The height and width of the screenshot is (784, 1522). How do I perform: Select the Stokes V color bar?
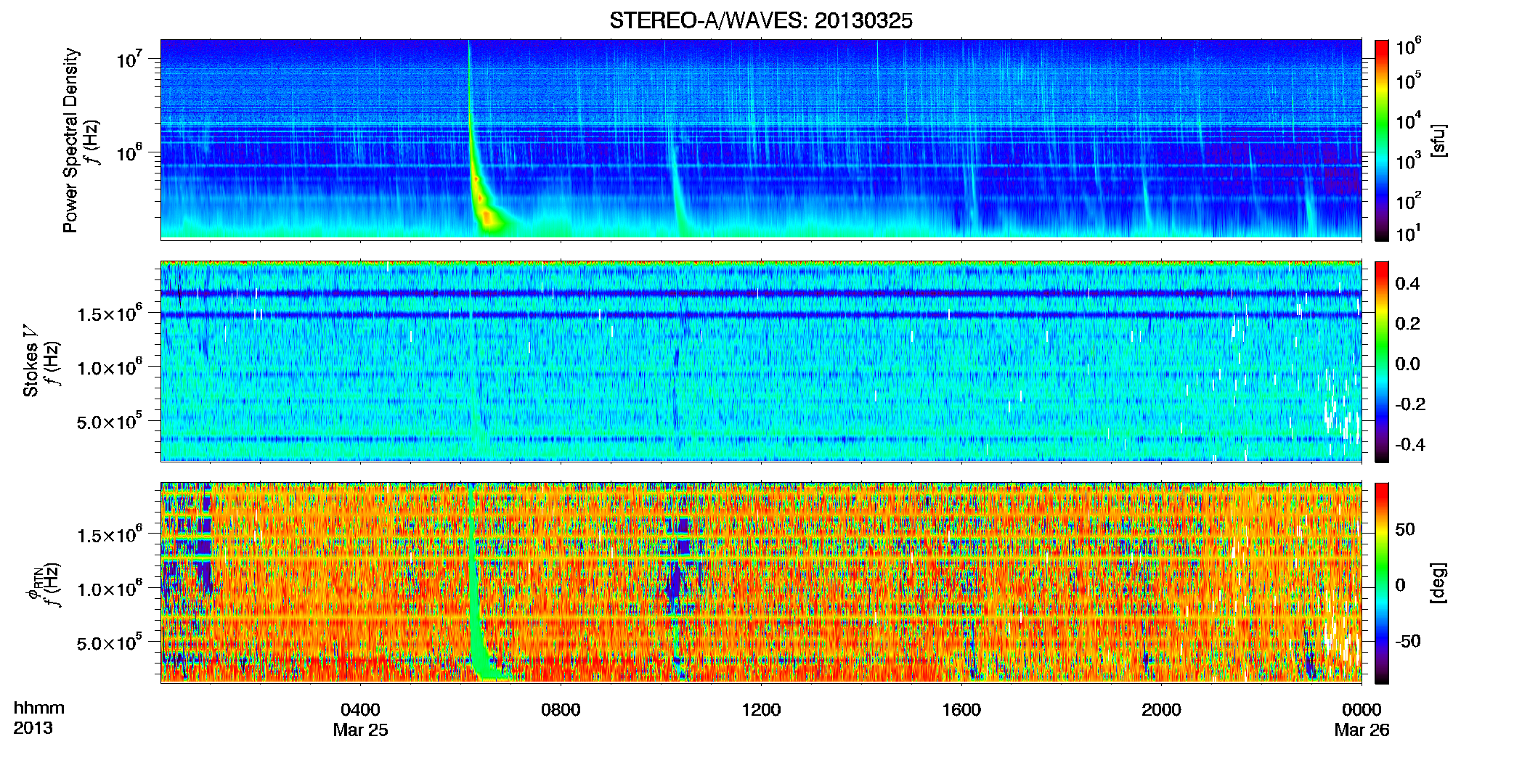(x=1382, y=362)
